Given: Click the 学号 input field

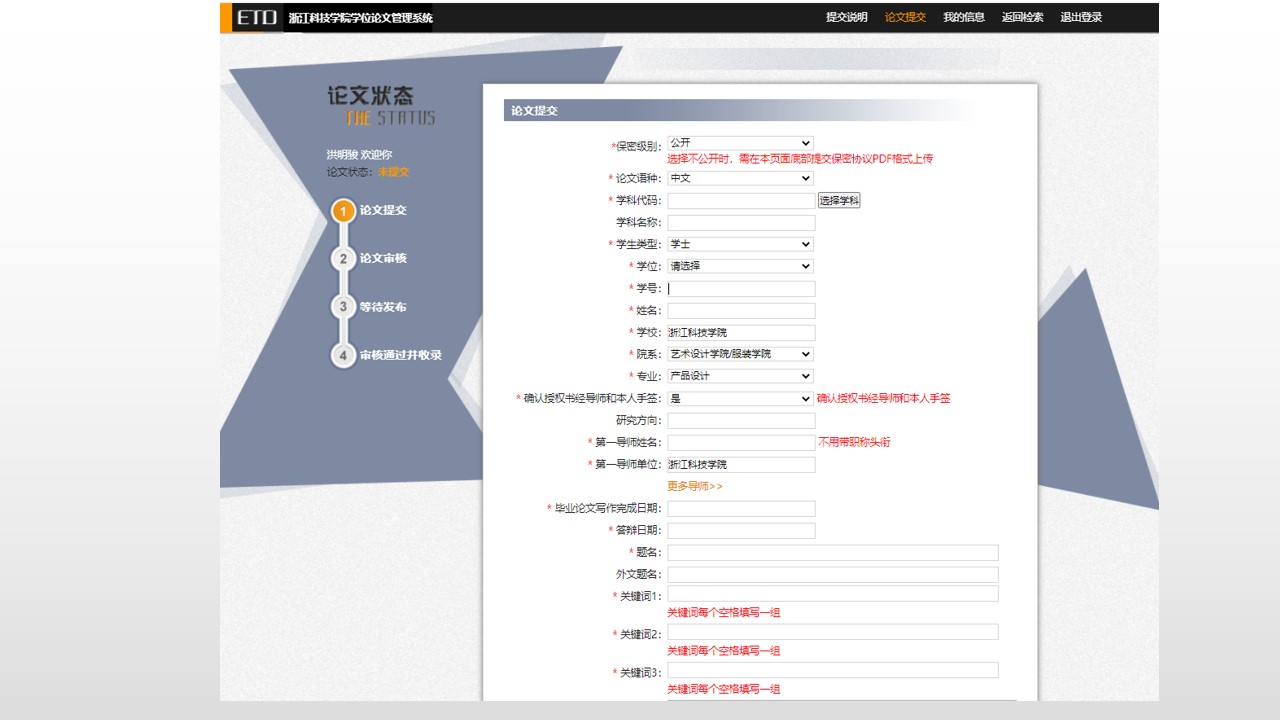Looking at the screenshot, I should [741, 289].
